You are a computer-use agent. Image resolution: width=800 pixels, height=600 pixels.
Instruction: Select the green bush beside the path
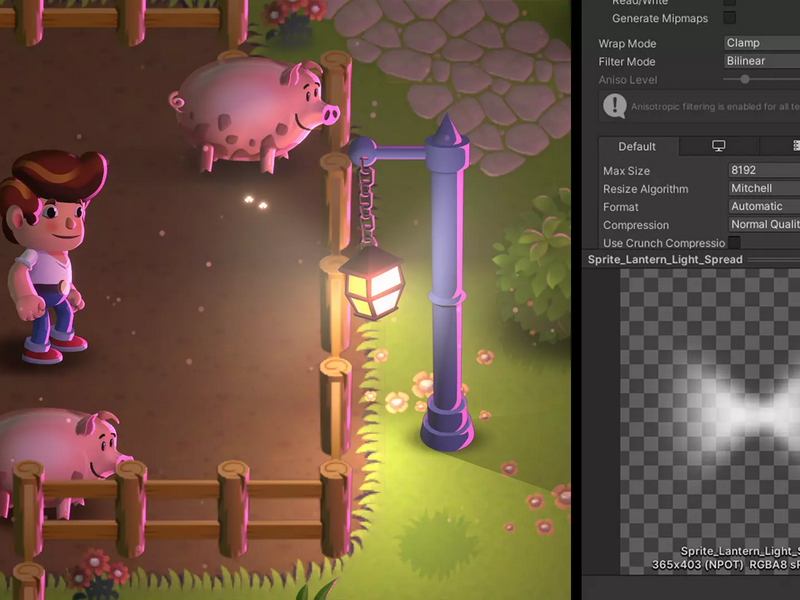[532, 265]
